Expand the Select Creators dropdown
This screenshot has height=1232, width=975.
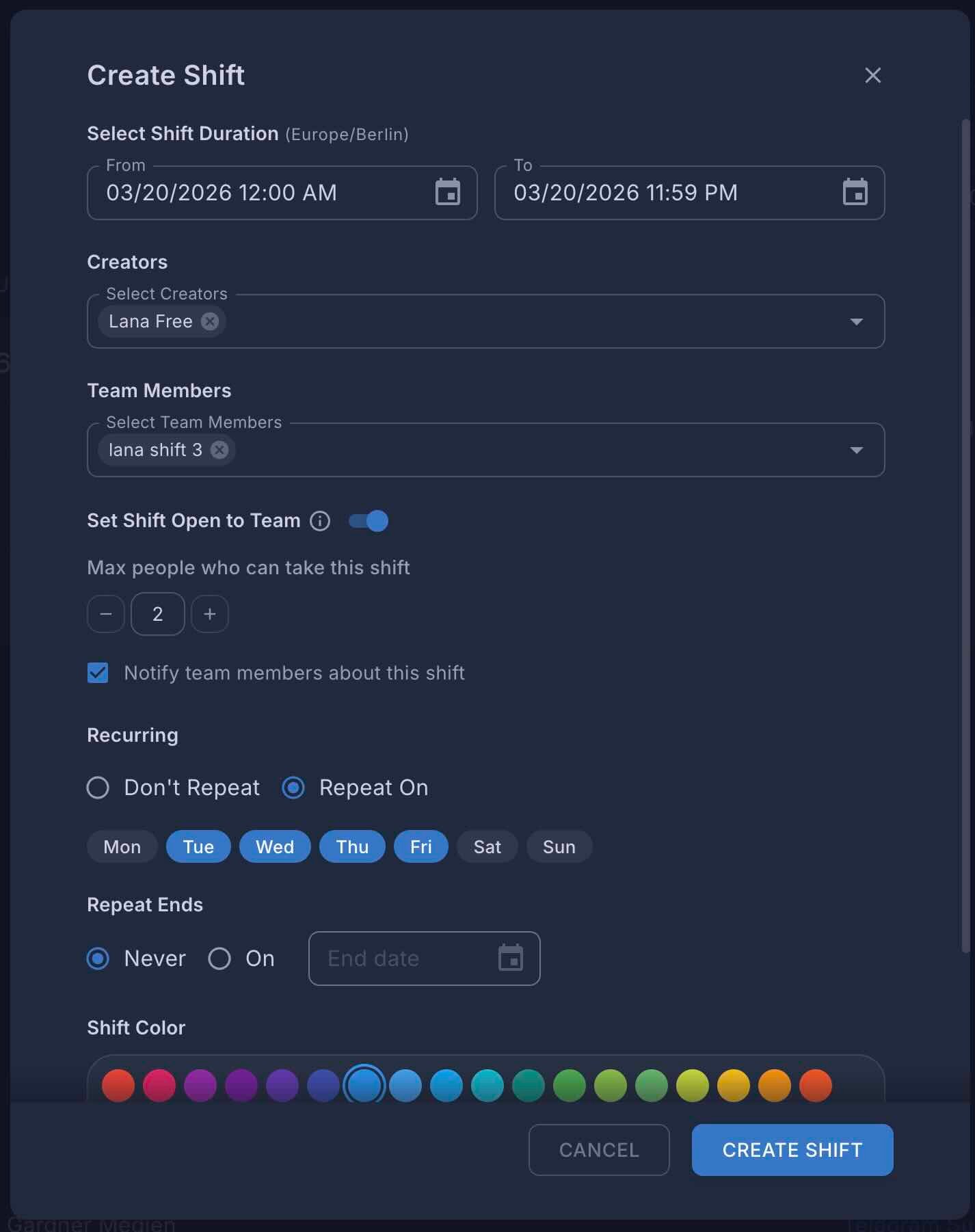(x=856, y=321)
